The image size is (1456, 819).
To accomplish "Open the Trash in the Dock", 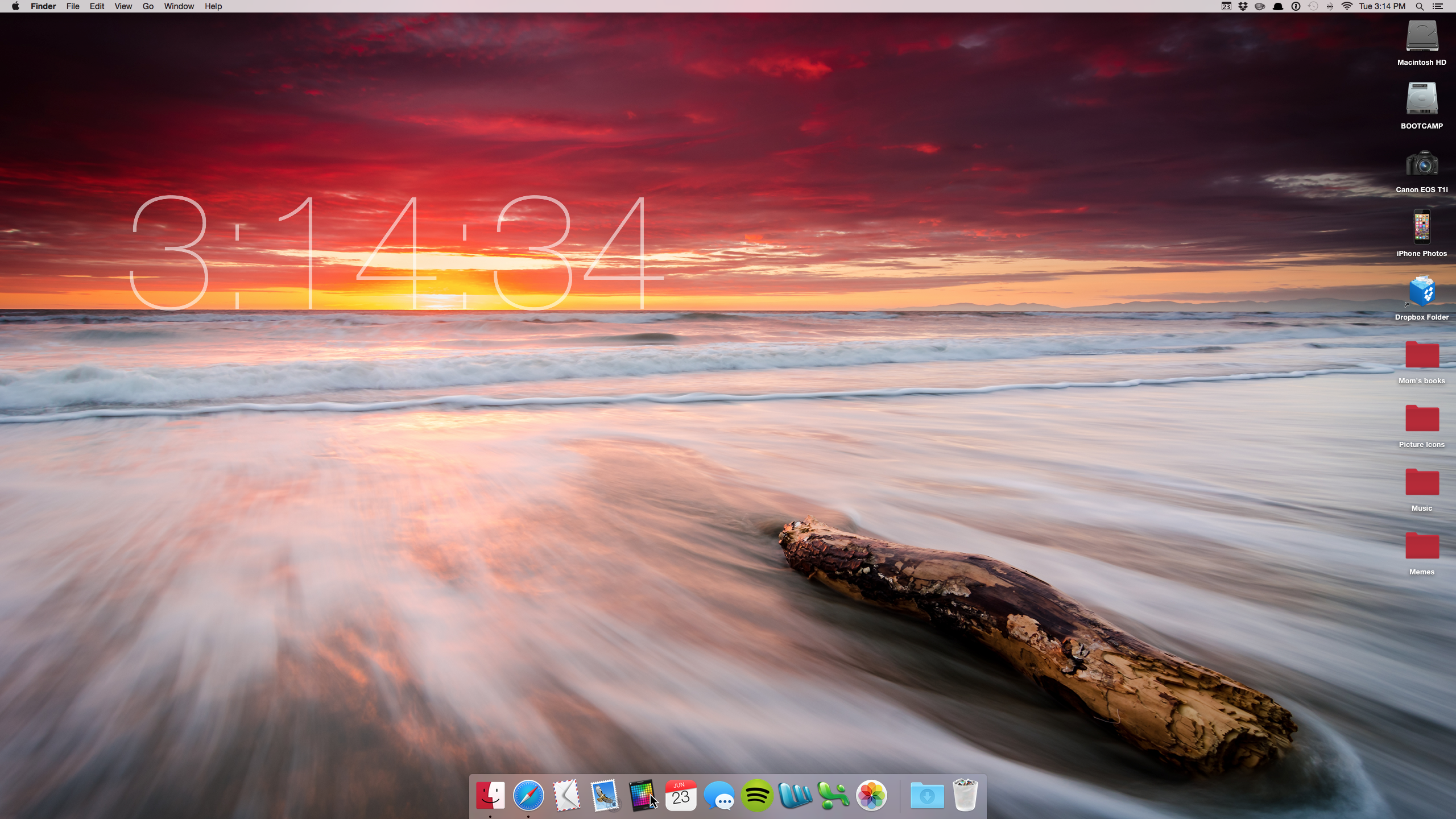I will (x=965, y=795).
